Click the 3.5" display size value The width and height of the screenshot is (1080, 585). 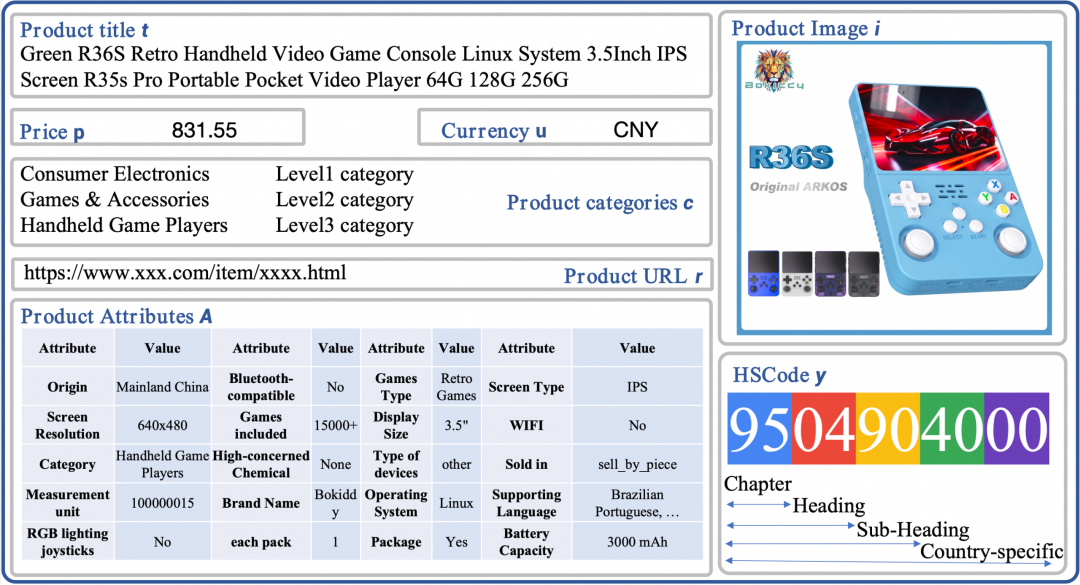pos(457,426)
